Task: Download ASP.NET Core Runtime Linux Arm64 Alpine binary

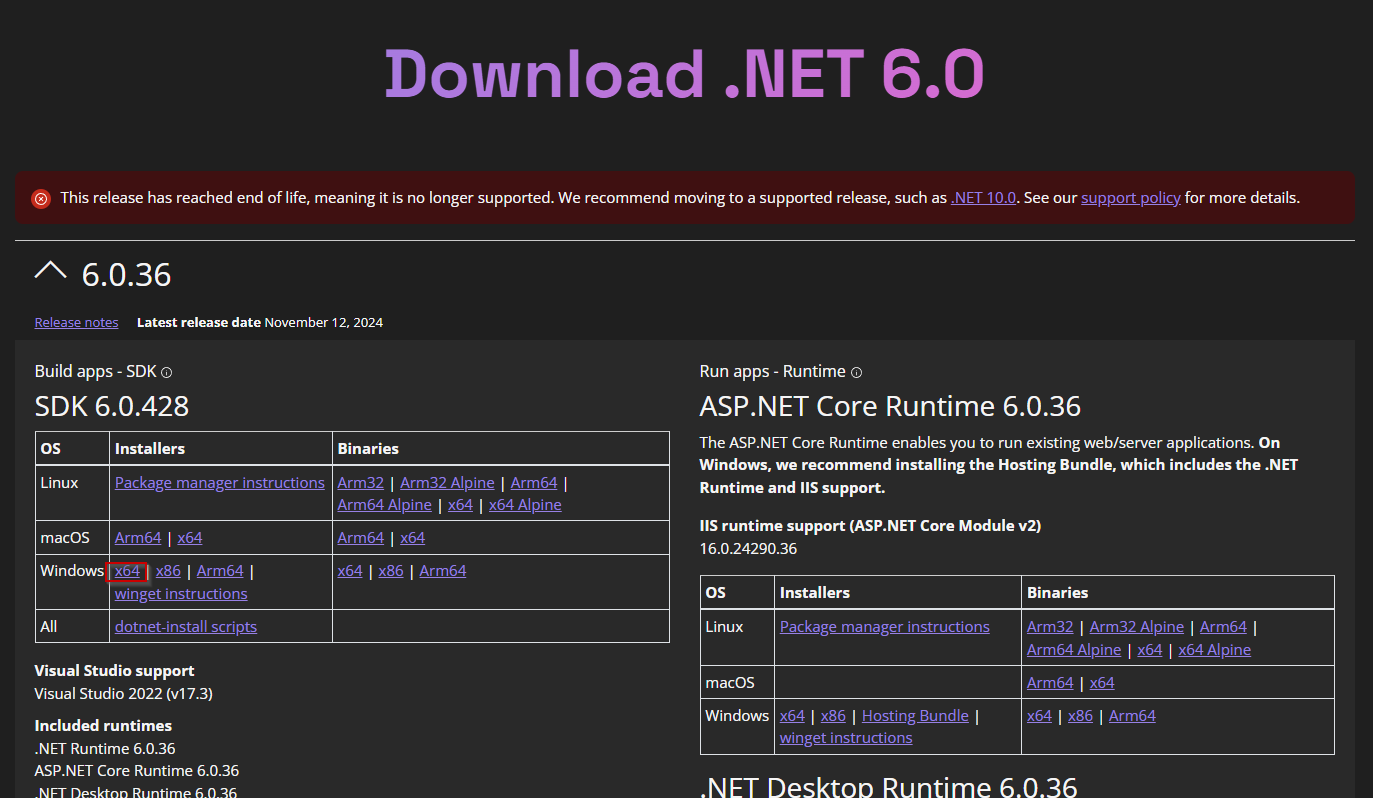Action: point(1074,650)
